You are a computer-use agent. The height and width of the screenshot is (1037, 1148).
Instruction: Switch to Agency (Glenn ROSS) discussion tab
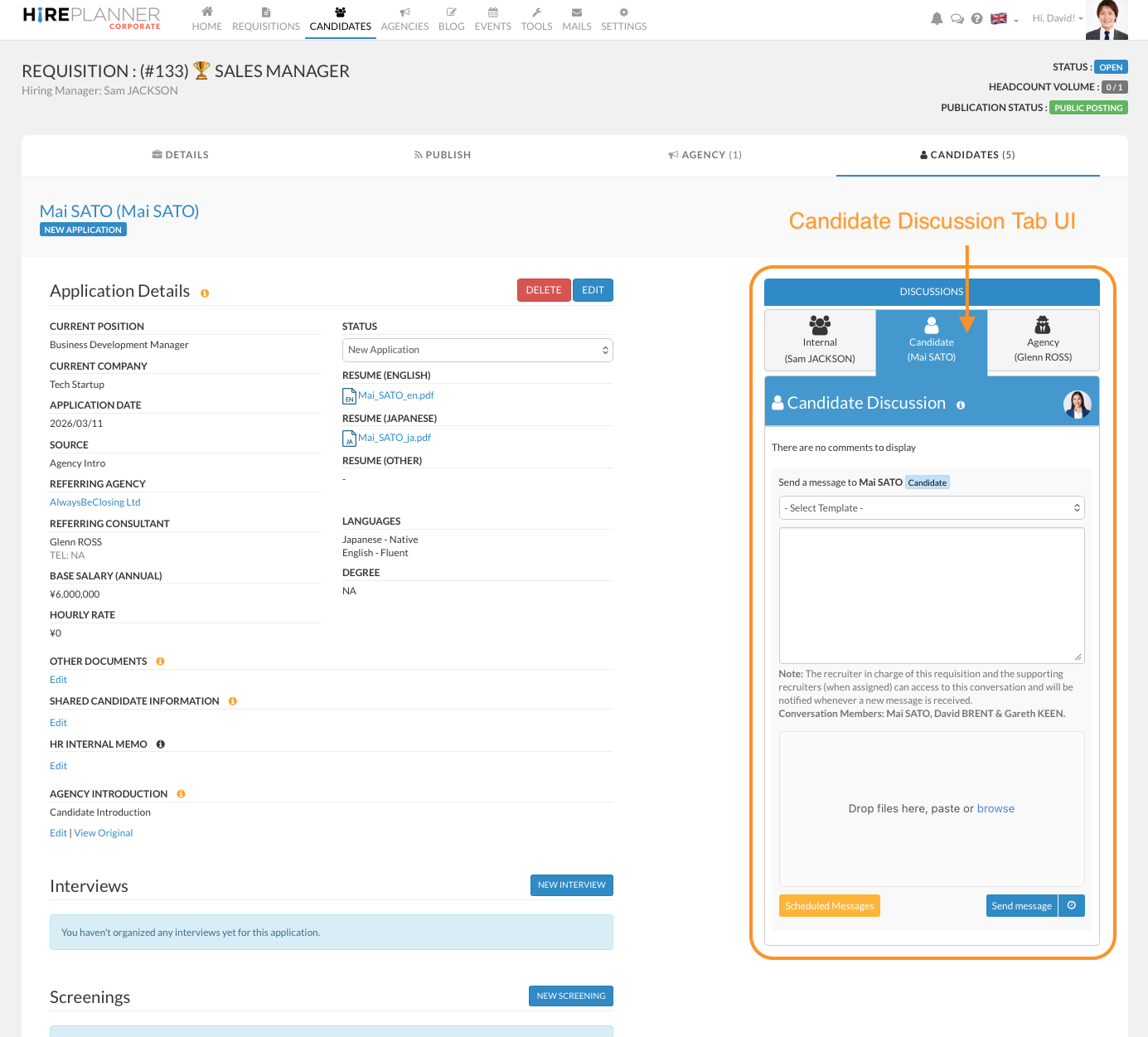click(x=1043, y=341)
